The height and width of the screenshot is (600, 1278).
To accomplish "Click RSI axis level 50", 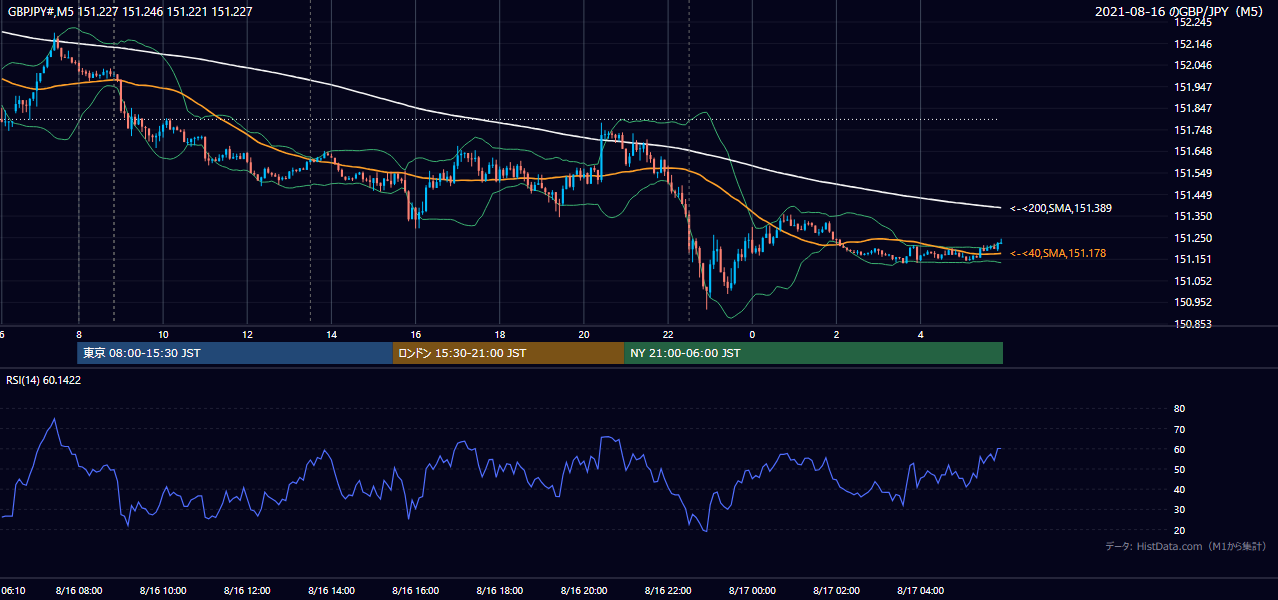I will 1179,469.
